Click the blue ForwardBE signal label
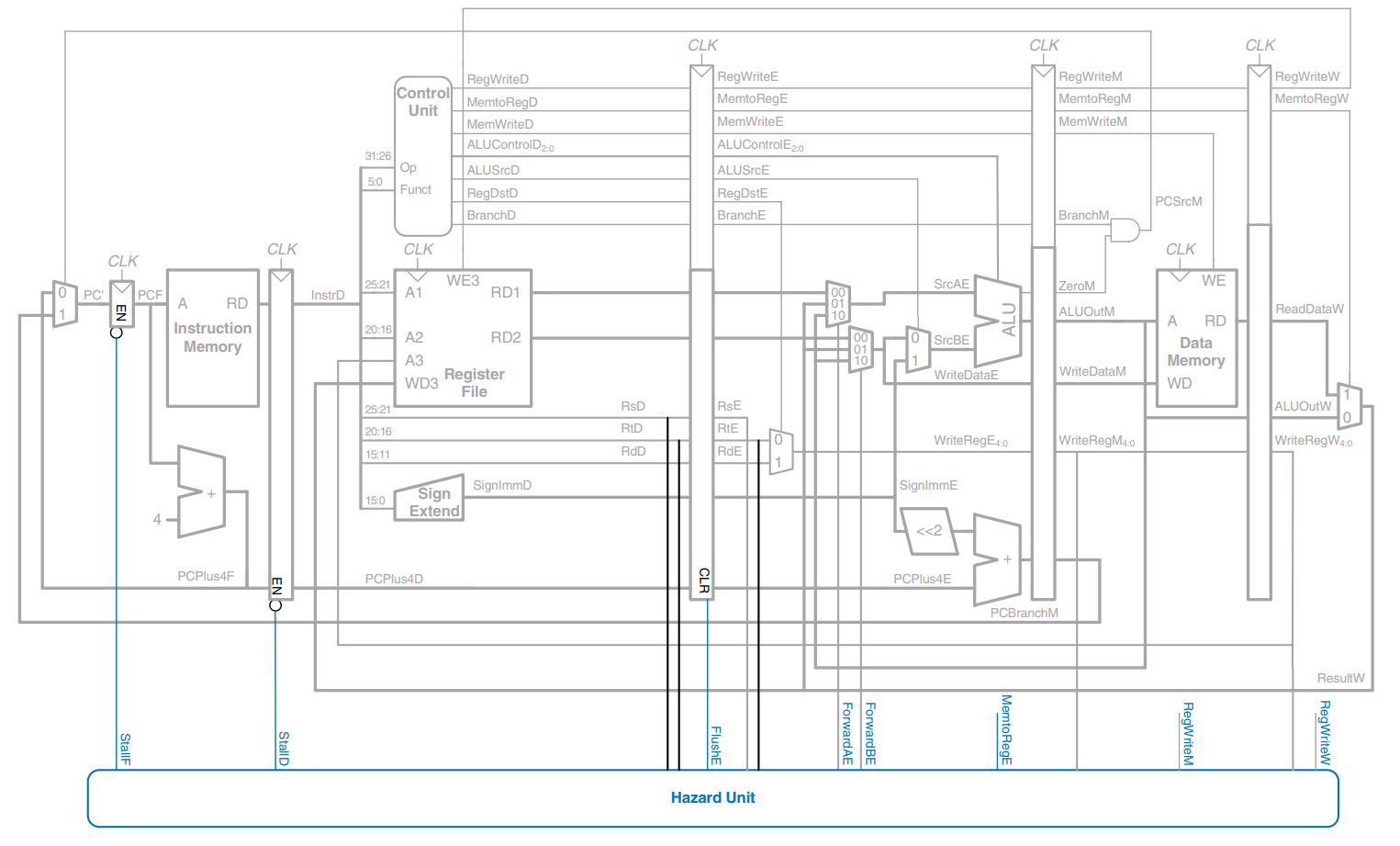Screen dimensions: 1400x846 pyautogui.click(x=870, y=733)
